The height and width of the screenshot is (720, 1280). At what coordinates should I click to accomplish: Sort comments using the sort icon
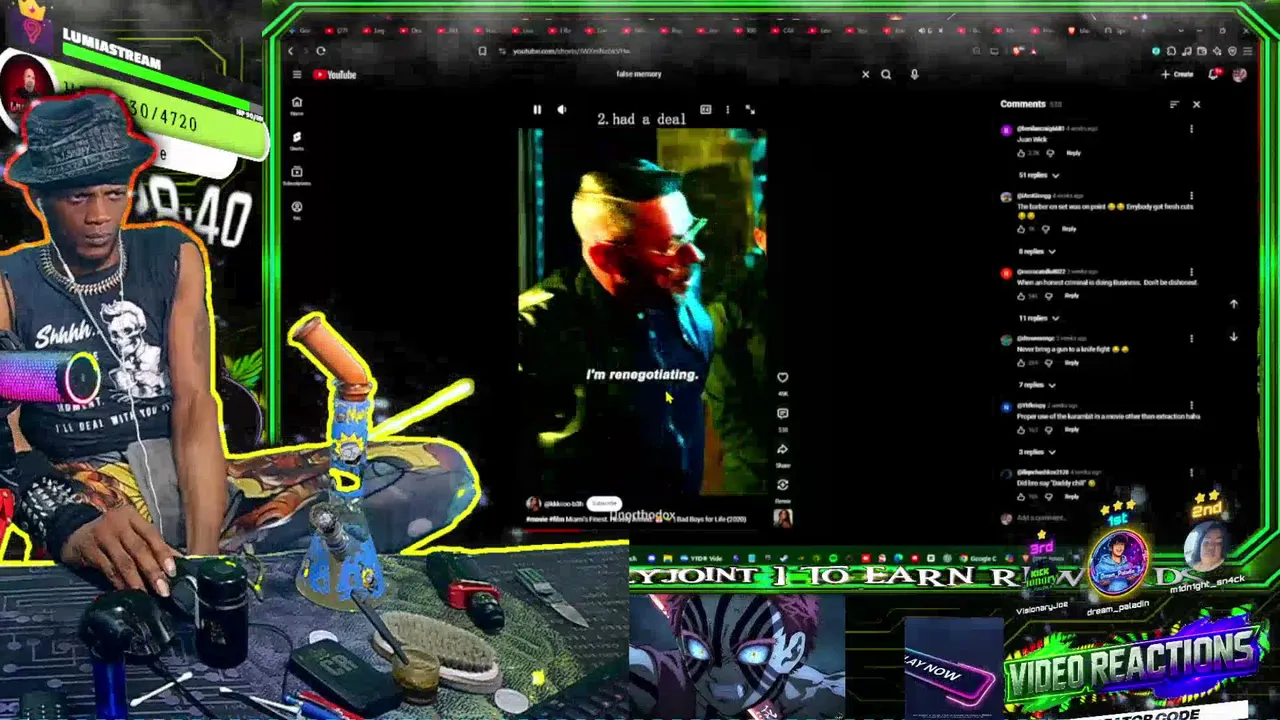point(1174,104)
